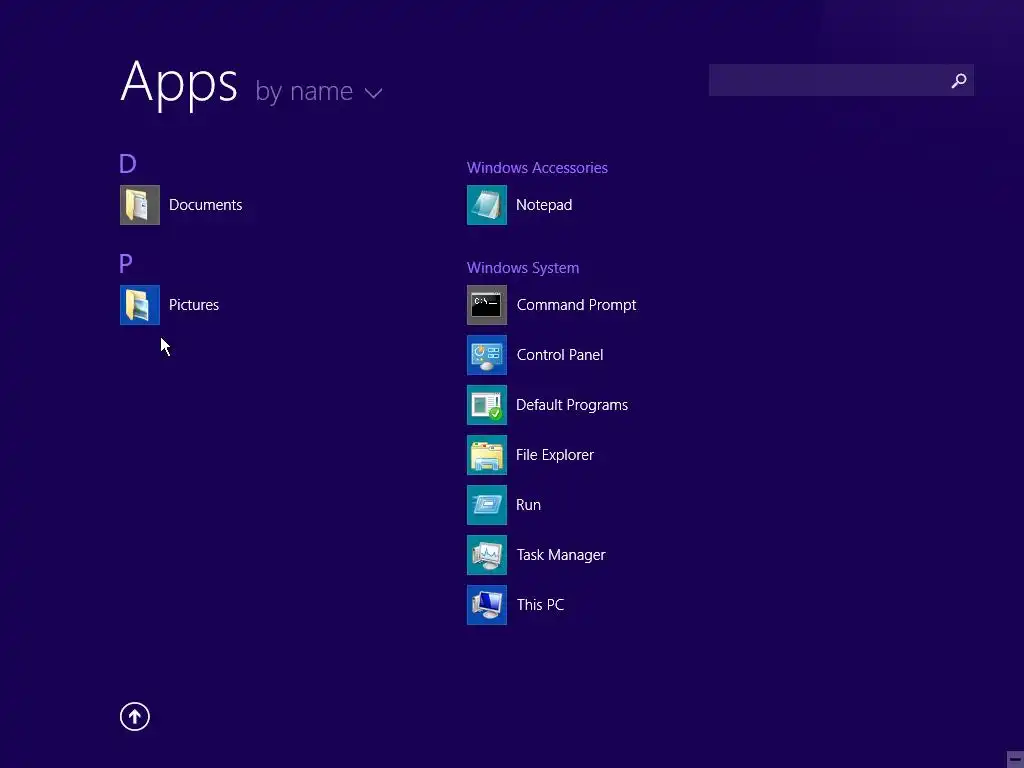Open the Pictures folder icon
The height and width of the screenshot is (768, 1024).
coord(140,305)
